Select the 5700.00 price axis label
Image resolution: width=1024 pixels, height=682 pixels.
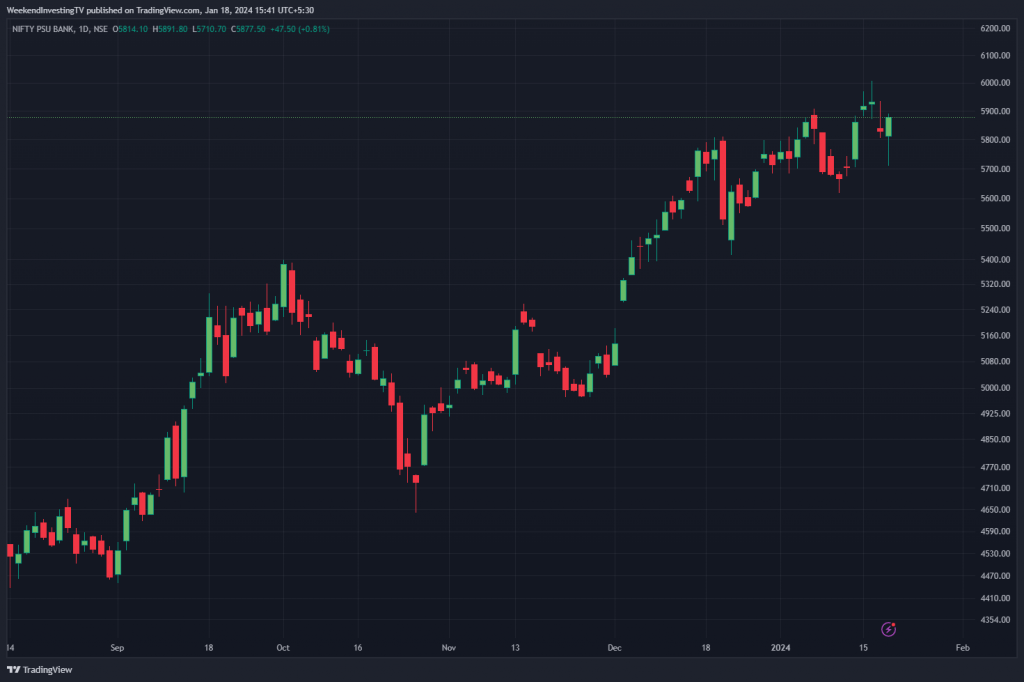click(995, 169)
